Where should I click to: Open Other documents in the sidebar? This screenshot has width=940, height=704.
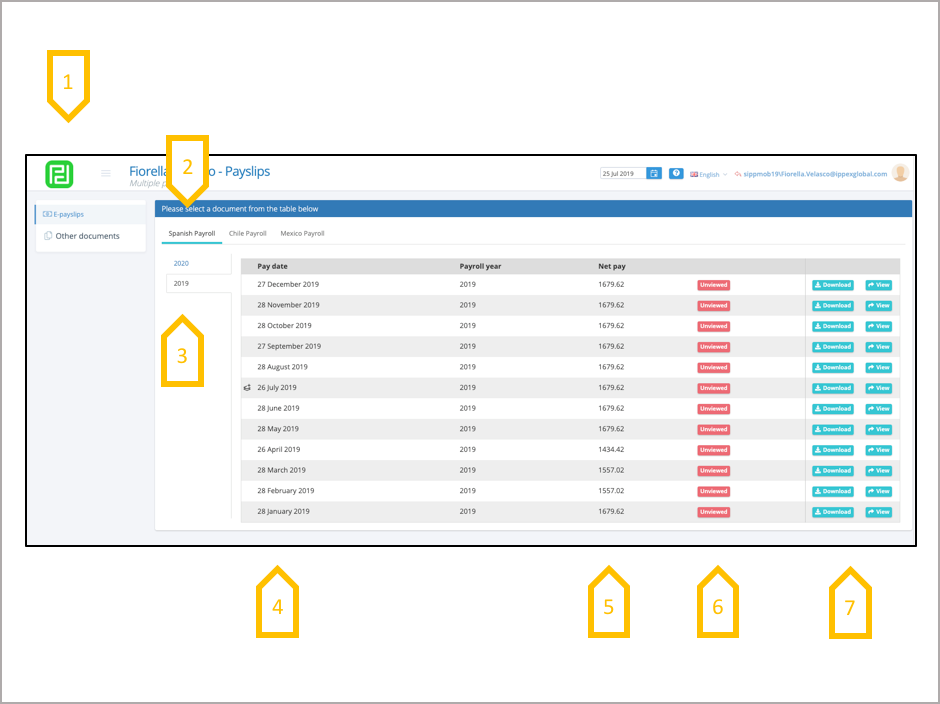coord(86,236)
